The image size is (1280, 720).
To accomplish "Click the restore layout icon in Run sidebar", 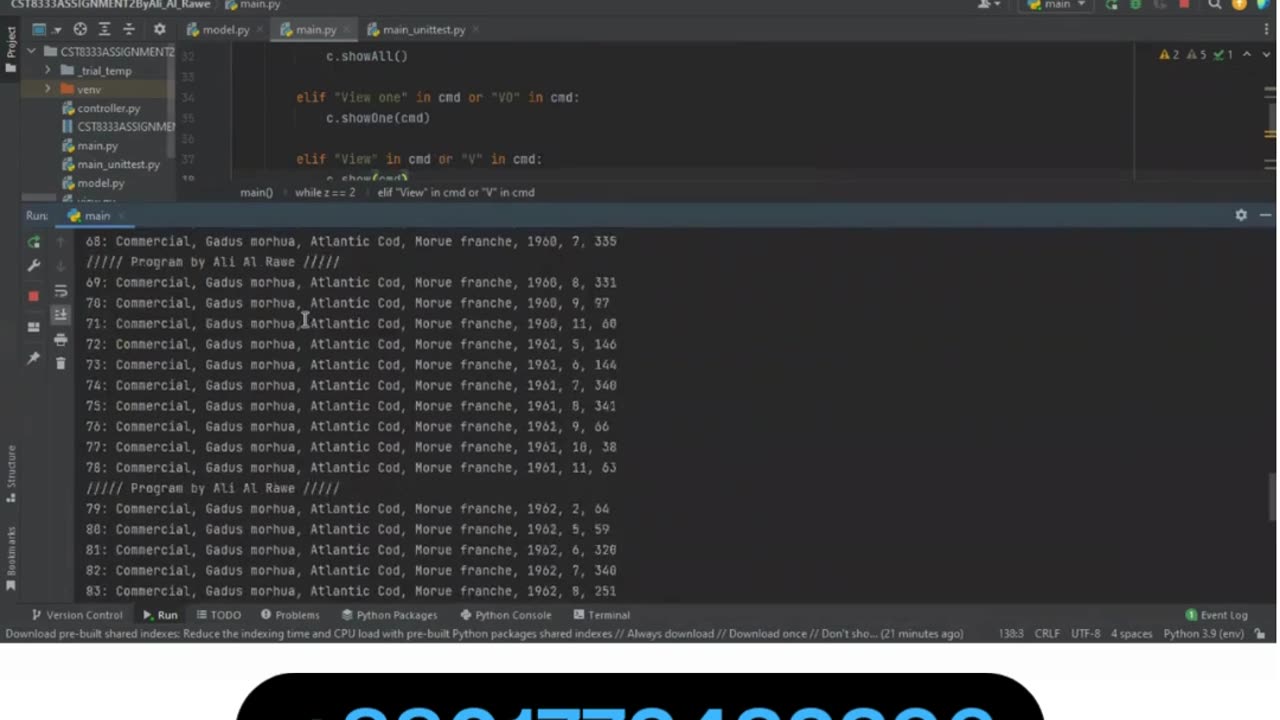I will point(34,327).
